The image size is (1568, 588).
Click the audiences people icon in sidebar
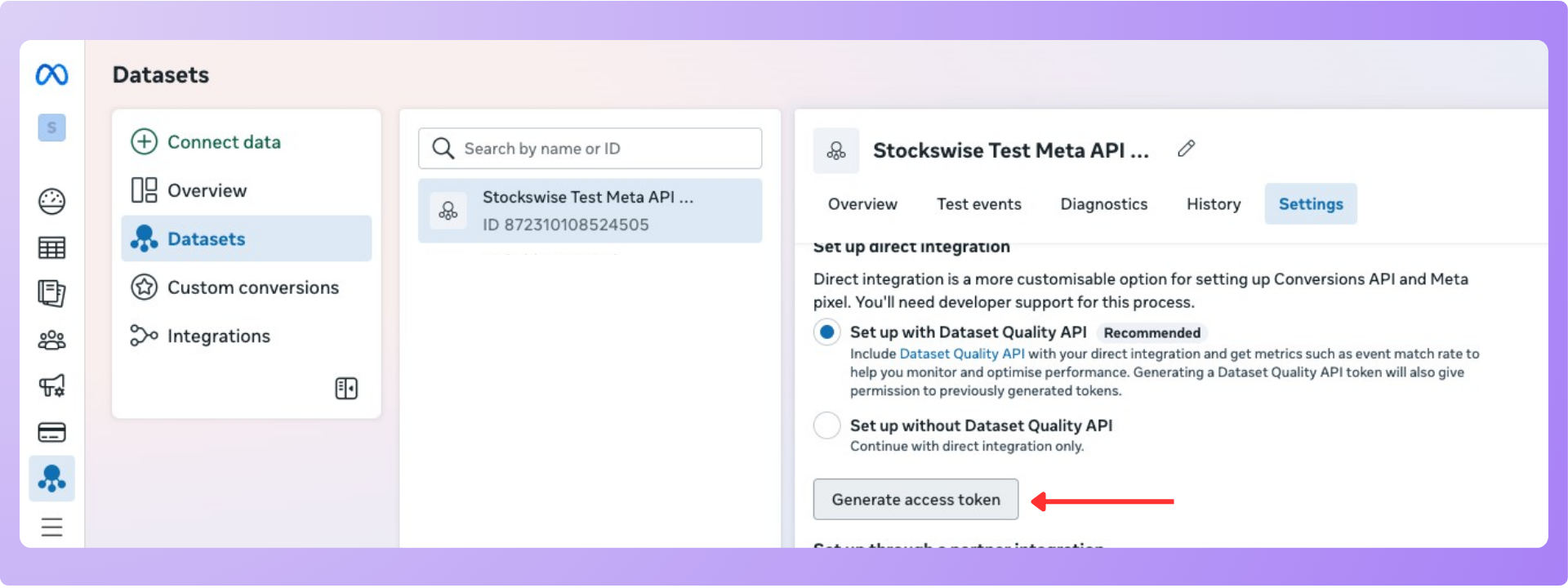click(x=51, y=340)
